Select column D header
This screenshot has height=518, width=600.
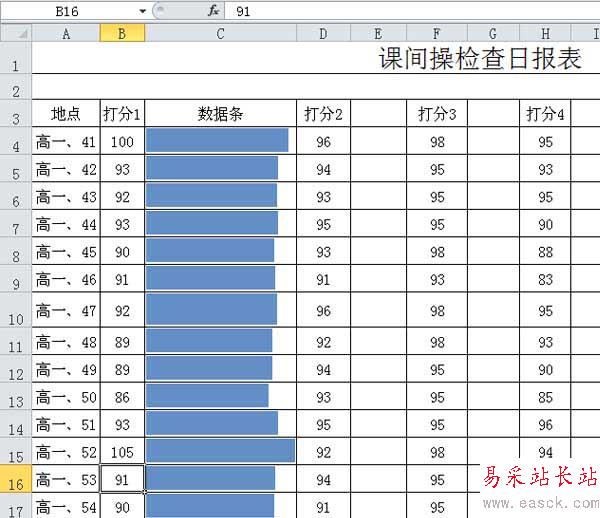(x=323, y=33)
